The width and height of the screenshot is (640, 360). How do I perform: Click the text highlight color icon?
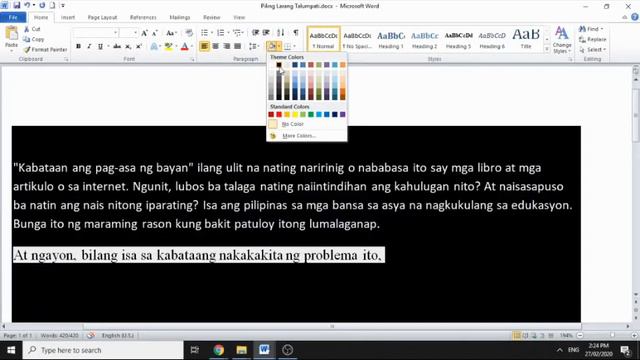point(168,47)
